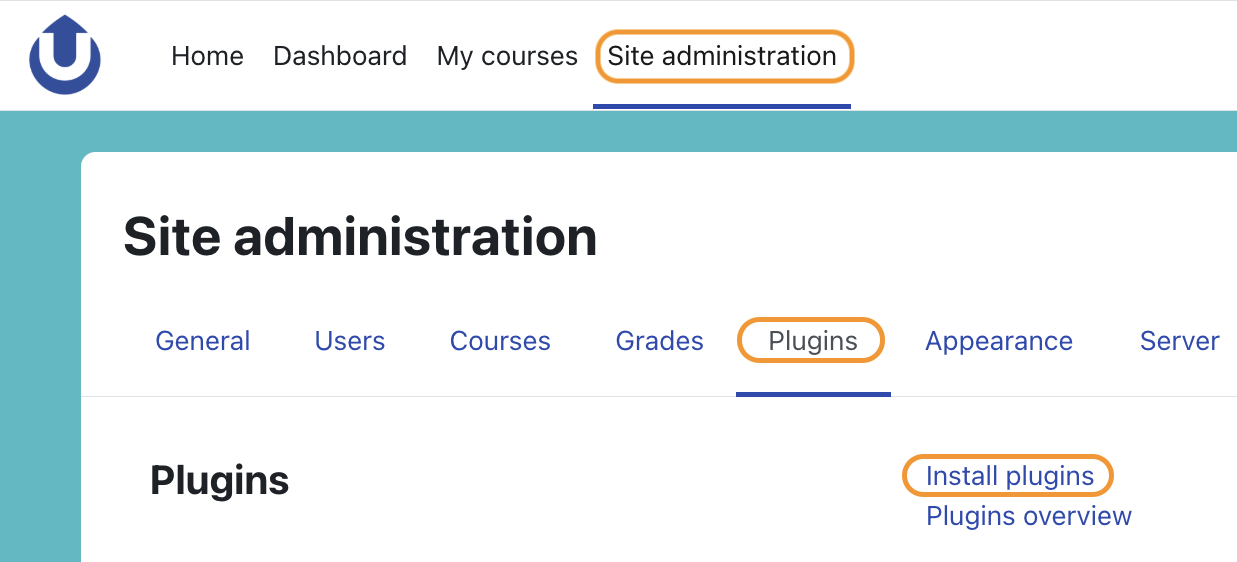Select the Grades tab

point(660,341)
